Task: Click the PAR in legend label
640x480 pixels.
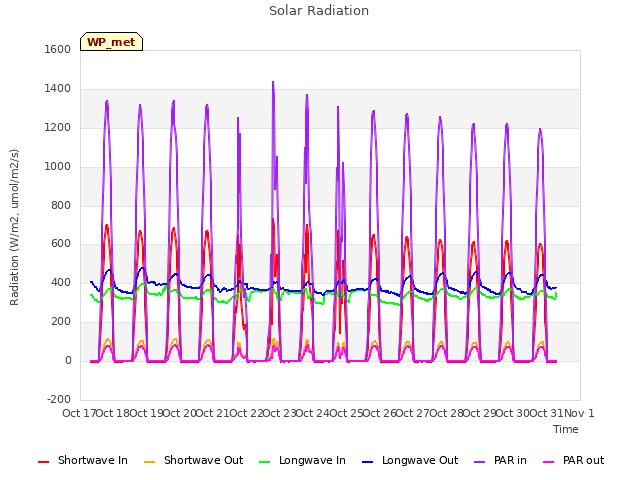Action: click(510, 460)
